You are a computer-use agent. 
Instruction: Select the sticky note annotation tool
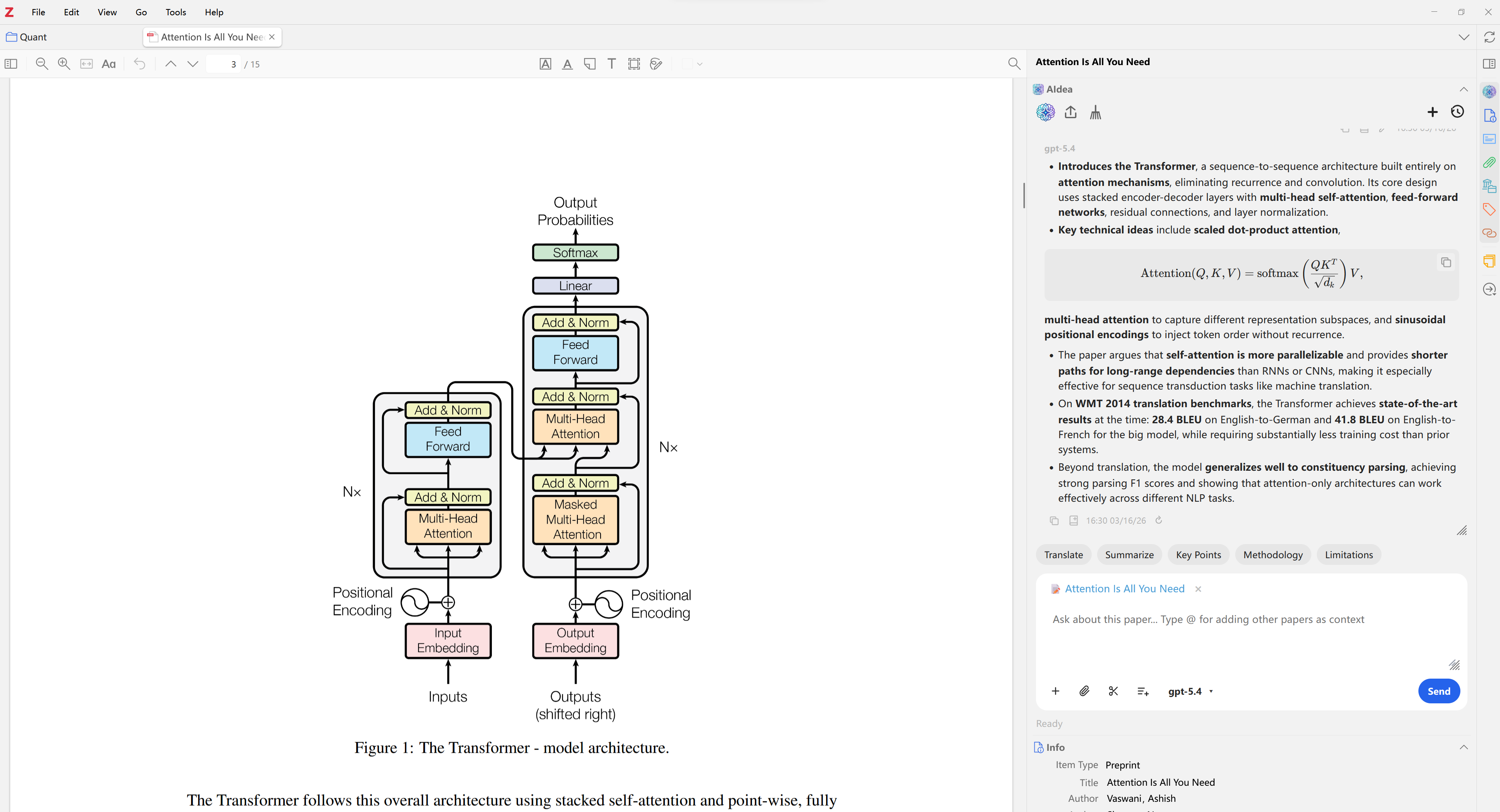point(589,64)
